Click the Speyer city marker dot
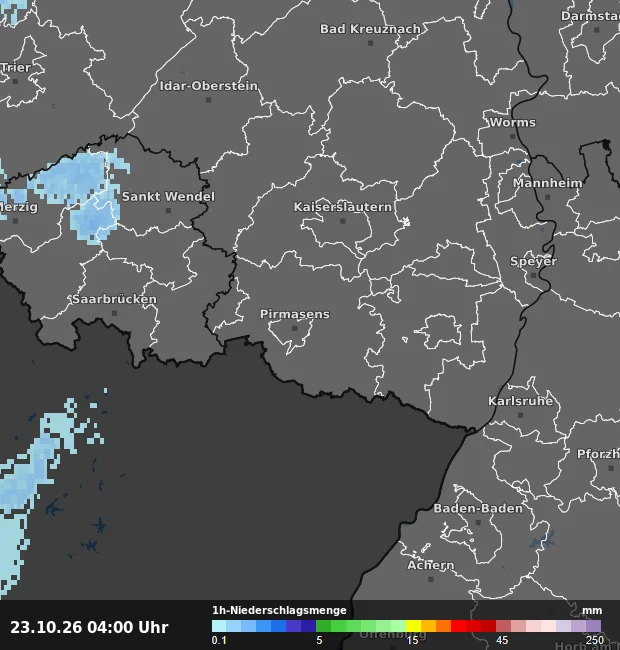Viewport: 620px width, 650px height. (533, 275)
